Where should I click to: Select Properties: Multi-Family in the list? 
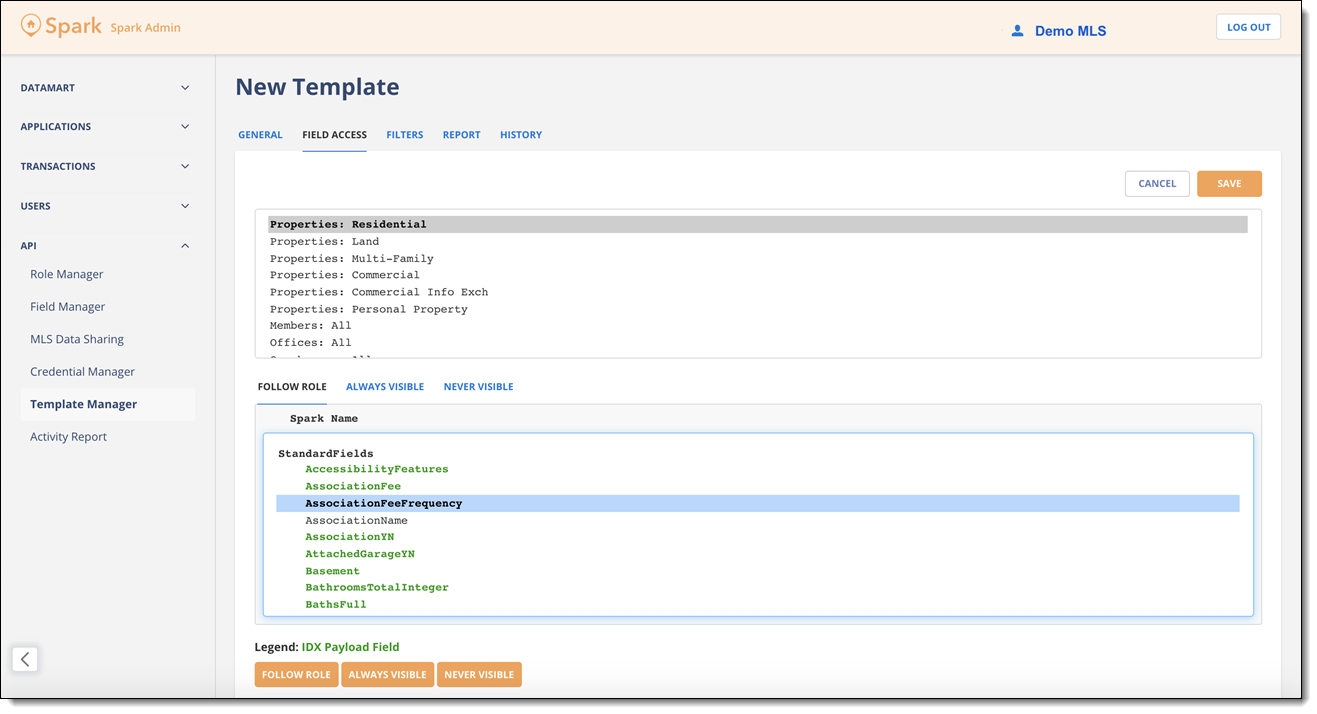(x=758, y=258)
